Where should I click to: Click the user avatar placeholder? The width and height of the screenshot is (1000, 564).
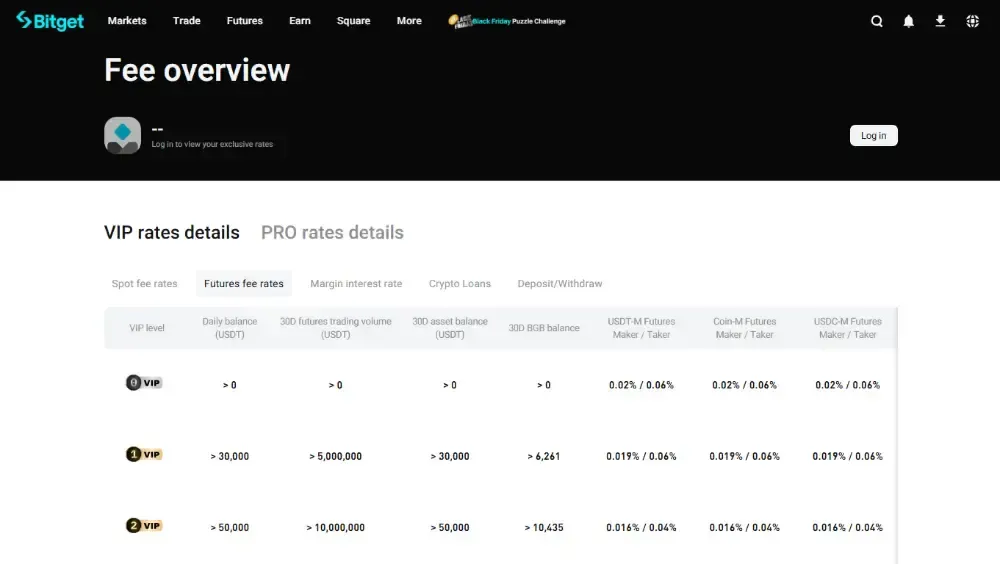click(x=122, y=135)
